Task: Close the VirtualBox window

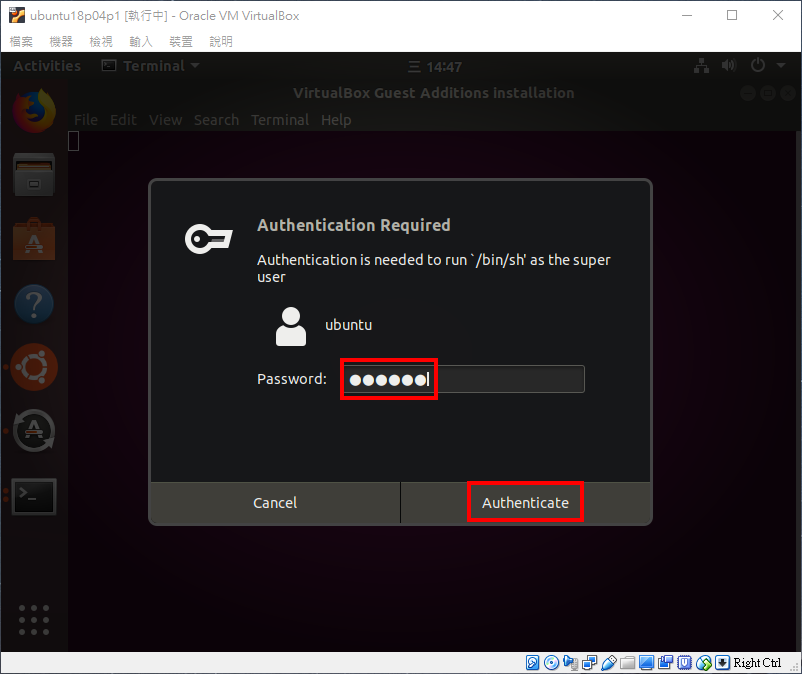Action: (x=777, y=15)
